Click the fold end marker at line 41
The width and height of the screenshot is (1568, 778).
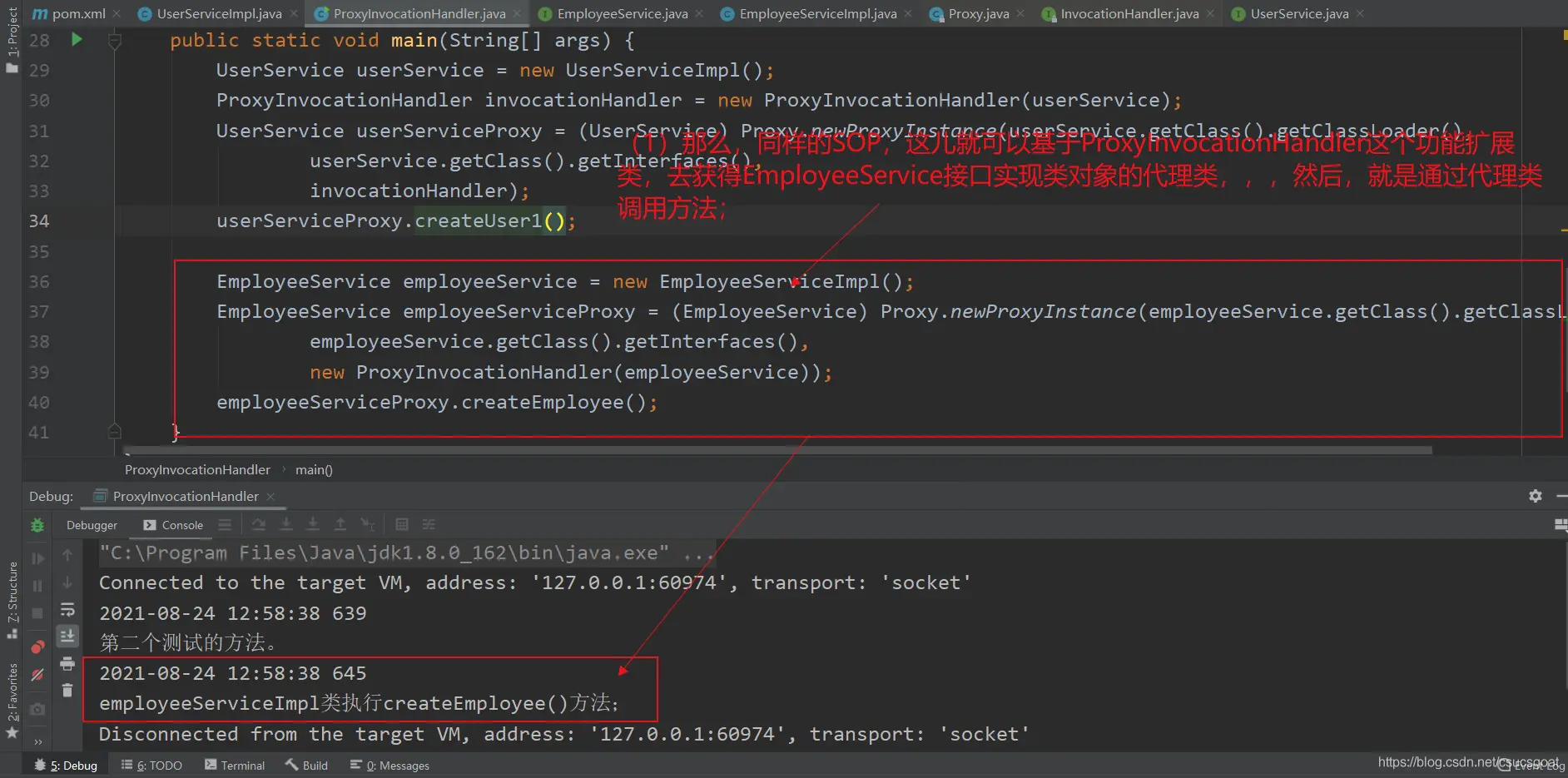[115, 431]
